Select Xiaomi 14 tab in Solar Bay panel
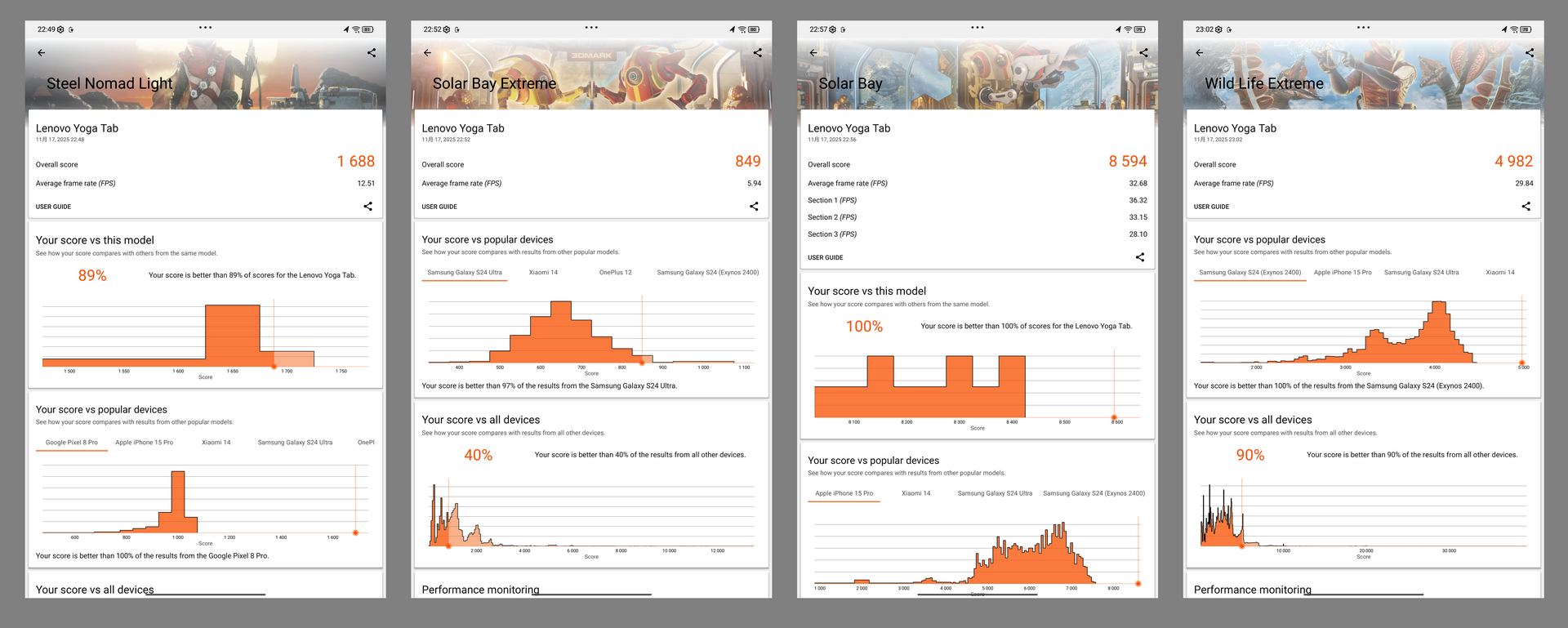This screenshot has width=1568, height=628. [x=916, y=493]
